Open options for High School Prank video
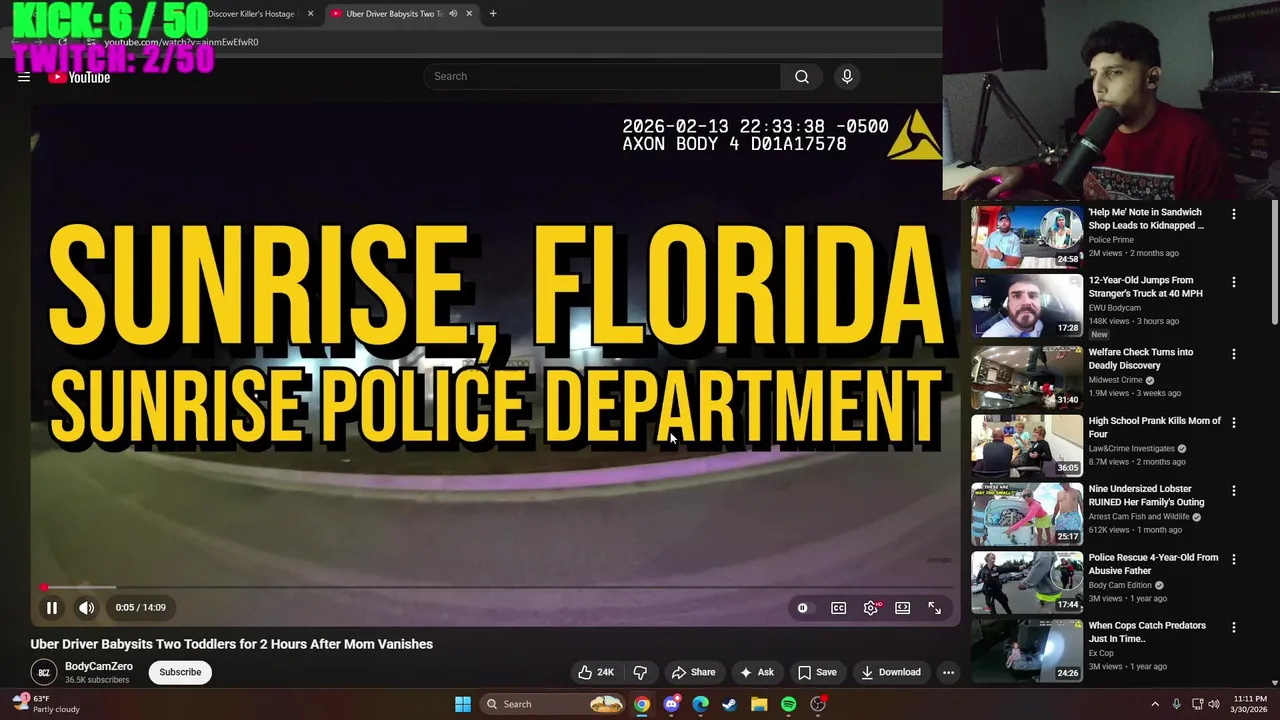 coord(1233,422)
